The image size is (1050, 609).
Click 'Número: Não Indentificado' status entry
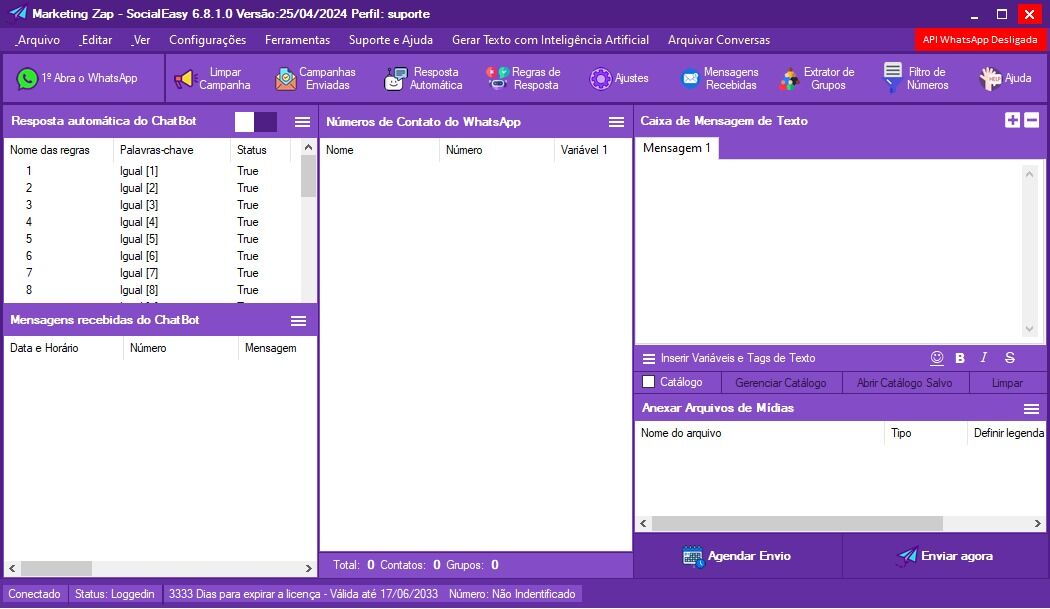point(512,594)
